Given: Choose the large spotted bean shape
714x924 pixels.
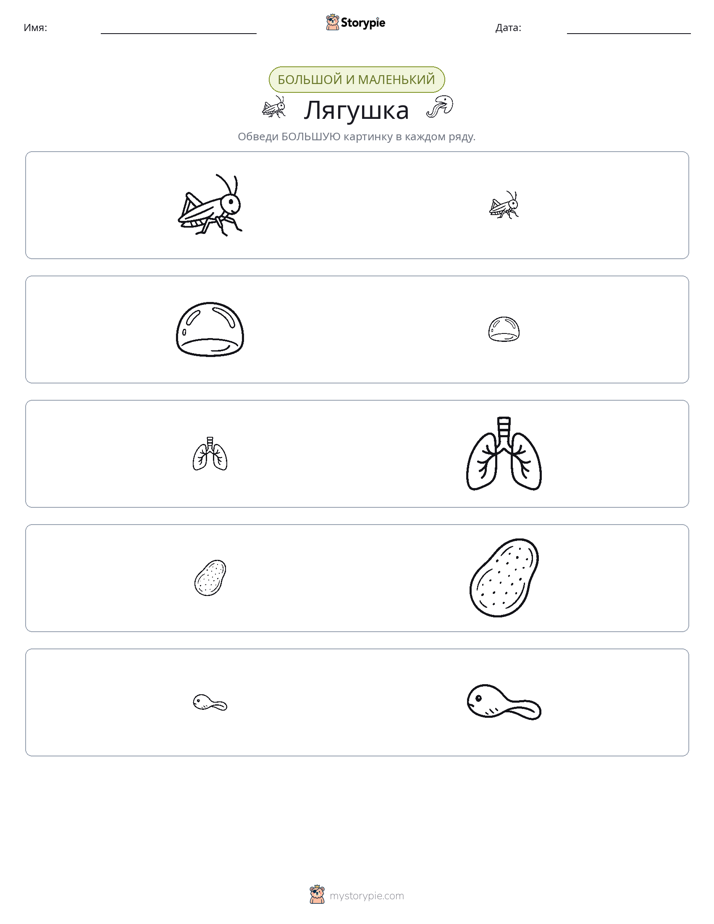Looking at the screenshot, I should [504, 578].
